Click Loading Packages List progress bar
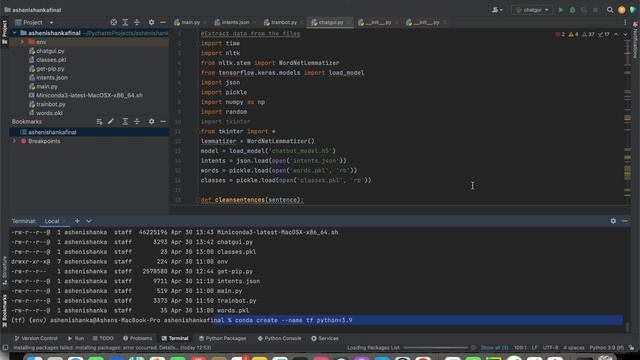The height and width of the screenshot is (360, 640). (x=435, y=348)
